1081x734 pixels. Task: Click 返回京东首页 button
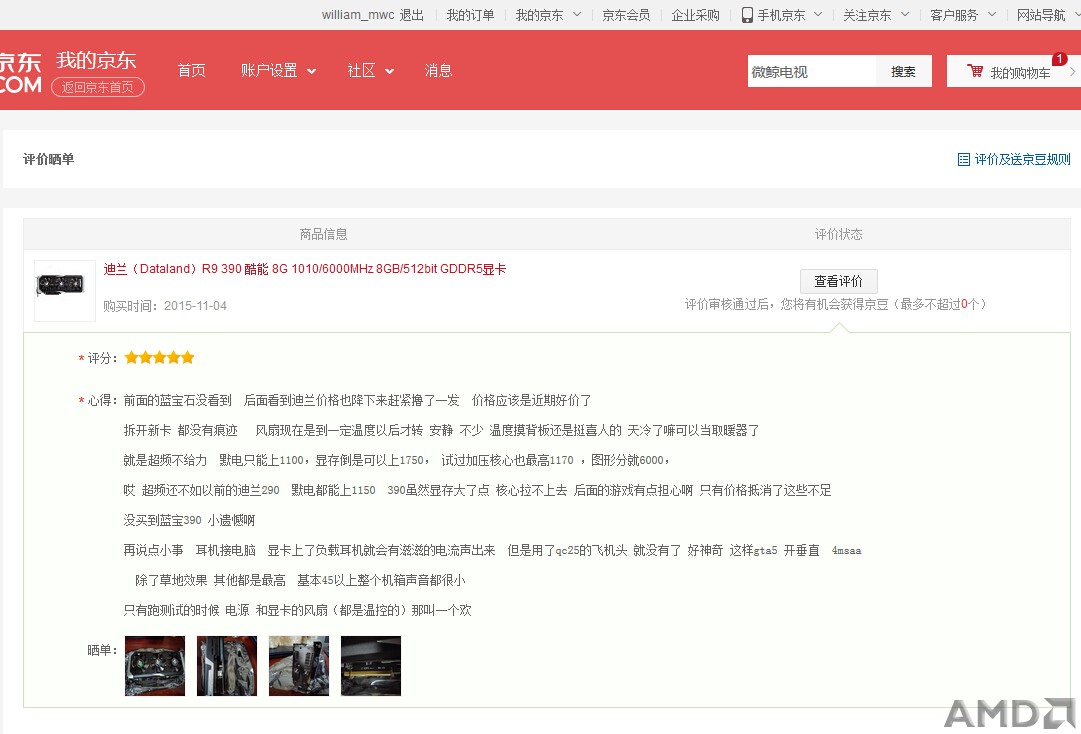[x=98, y=87]
